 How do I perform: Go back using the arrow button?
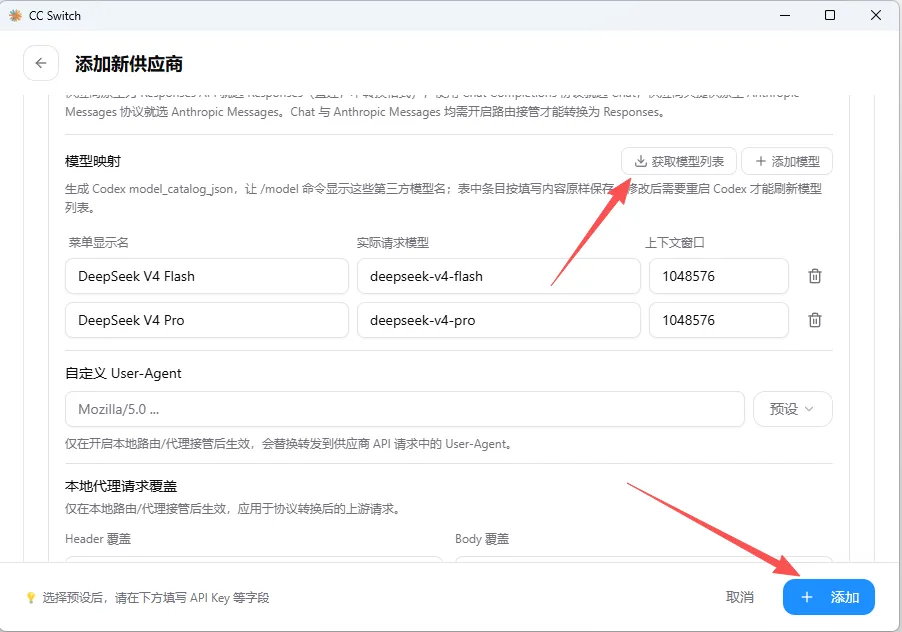click(x=41, y=63)
